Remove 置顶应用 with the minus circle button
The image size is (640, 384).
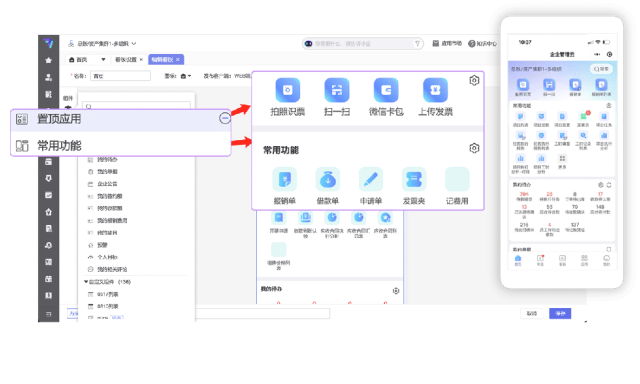[x=225, y=118]
